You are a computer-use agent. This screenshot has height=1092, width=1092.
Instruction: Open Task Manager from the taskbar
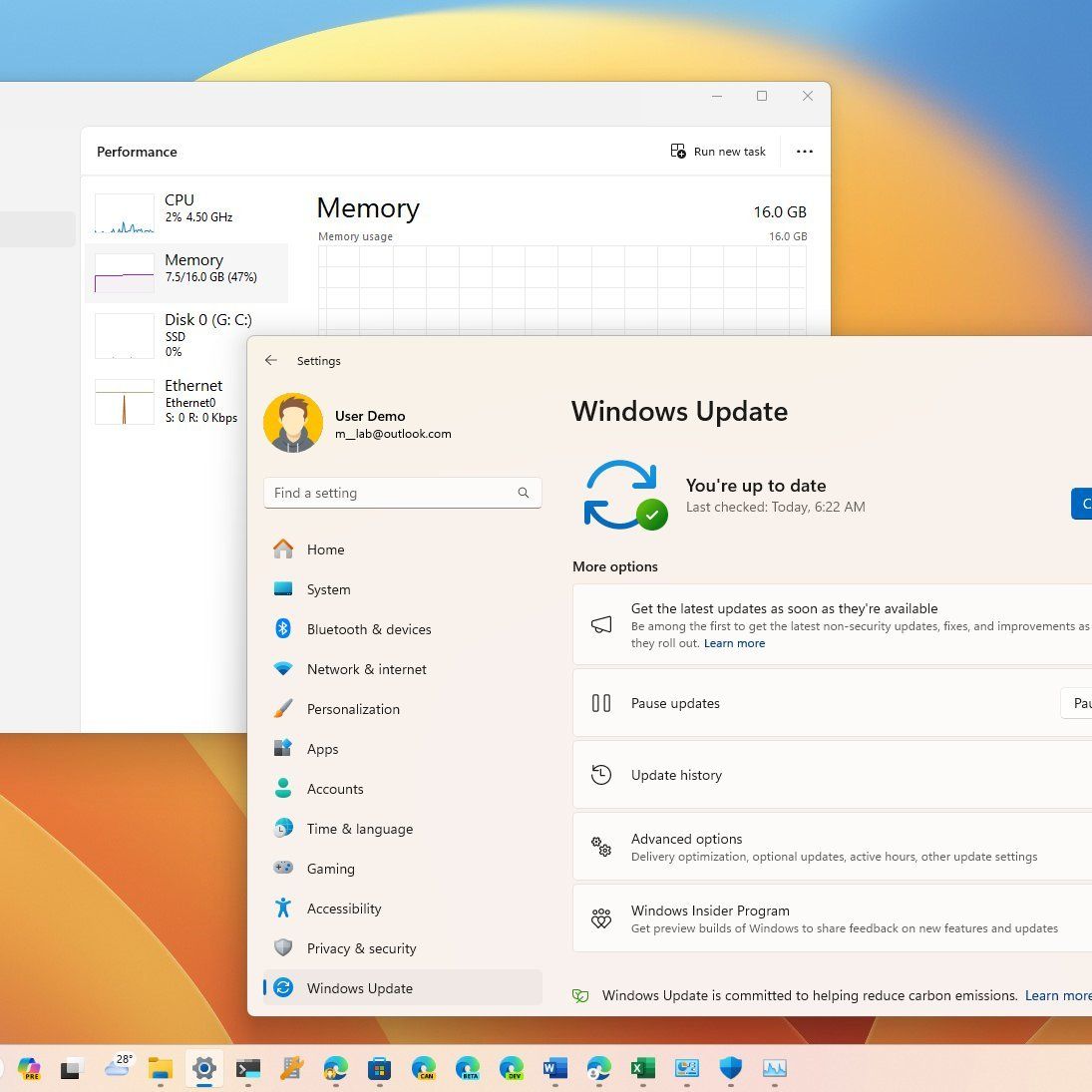(775, 1068)
